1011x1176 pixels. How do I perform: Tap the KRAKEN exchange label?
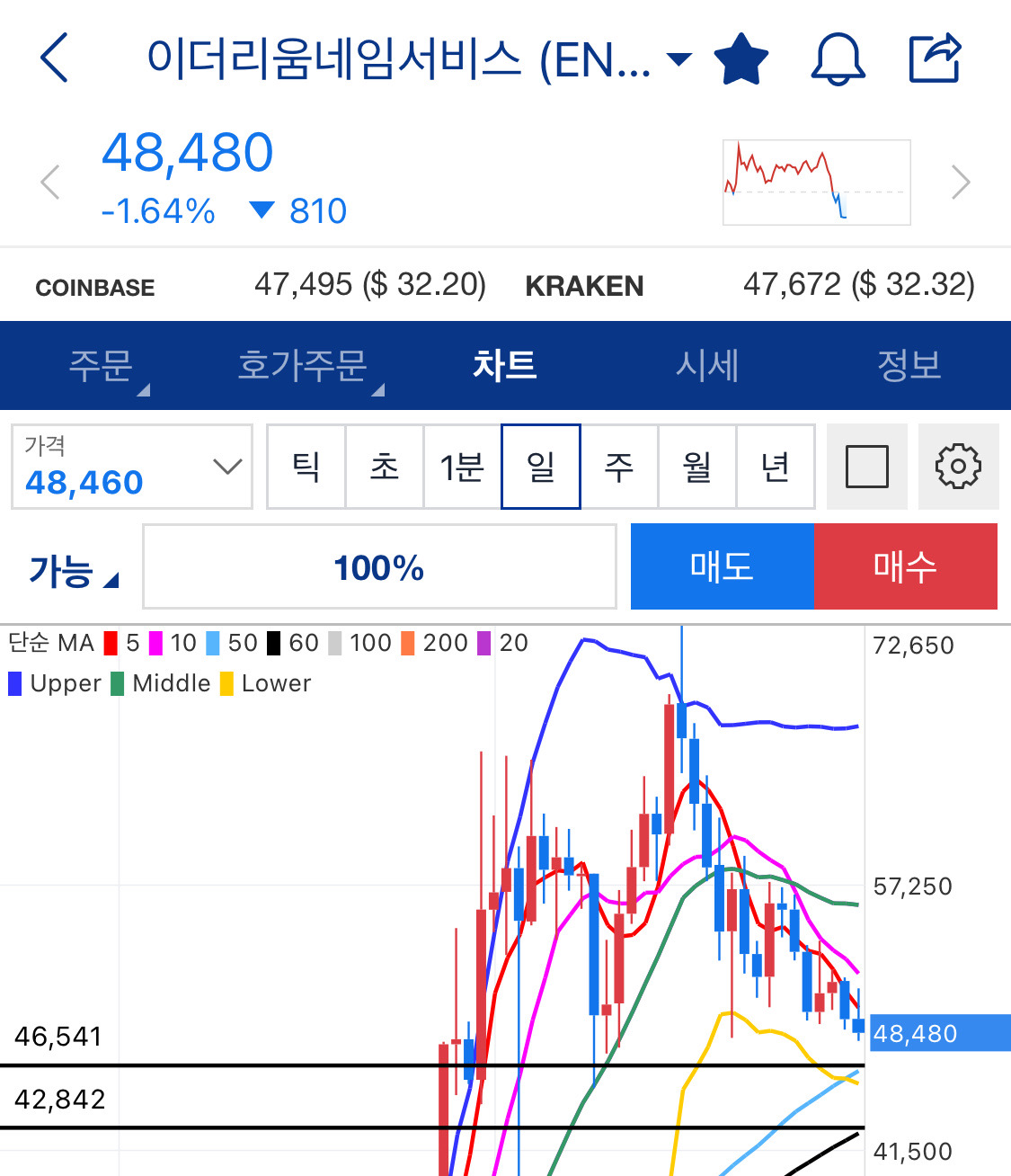tap(584, 286)
